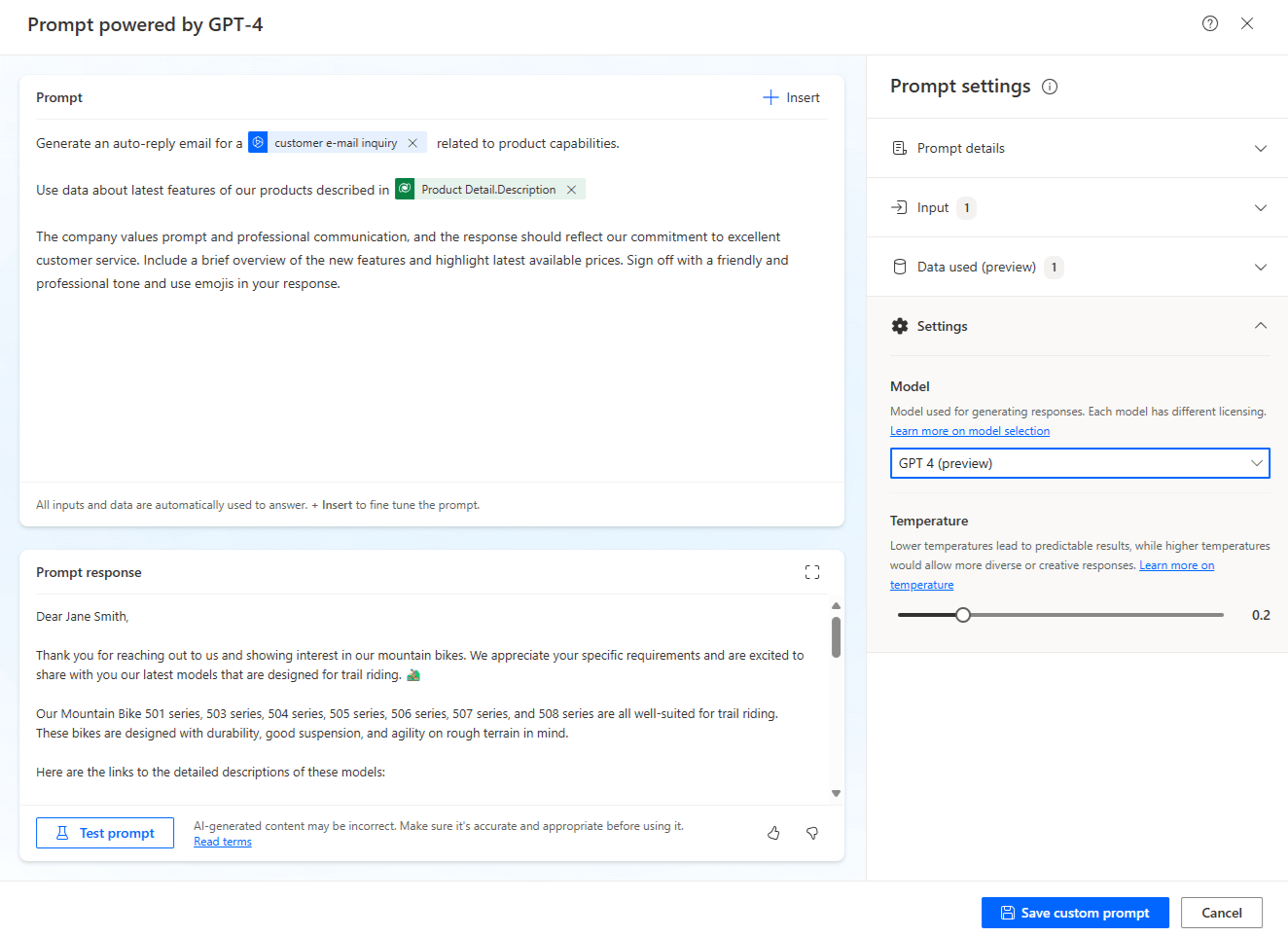Expand prompt response to full screen
This screenshot has height=937, width=1288.
pos(812,572)
